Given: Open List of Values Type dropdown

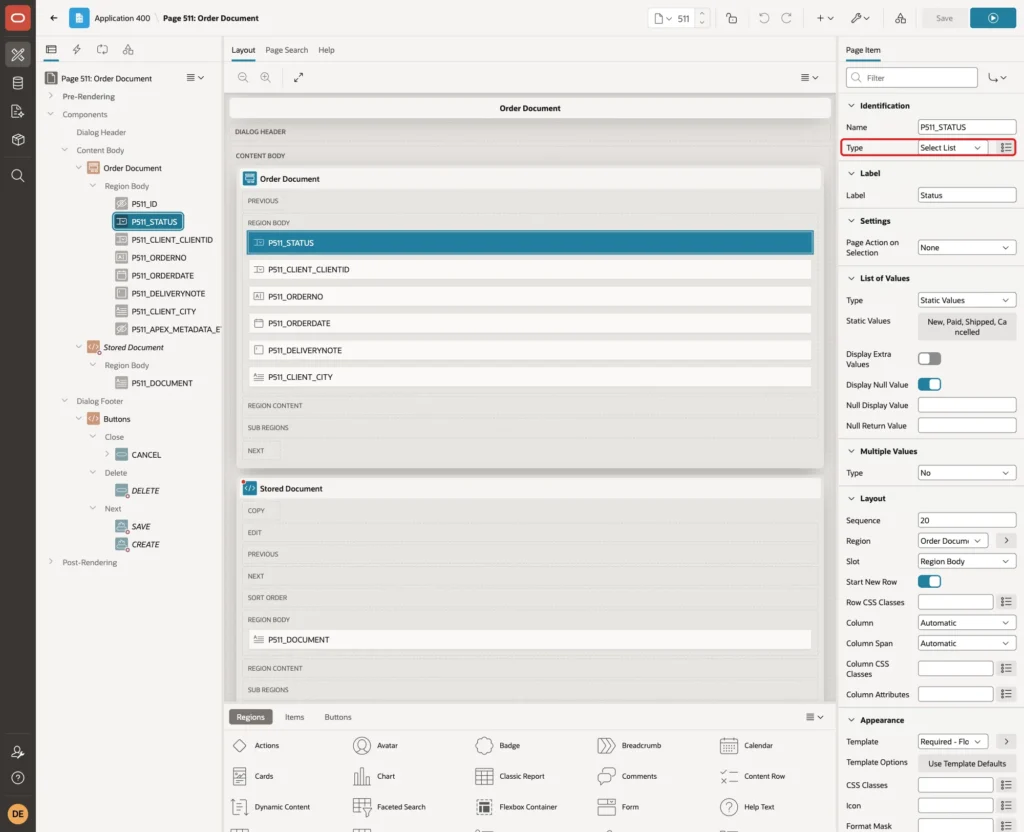Looking at the screenshot, I should pyautogui.click(x=967, y=300).
